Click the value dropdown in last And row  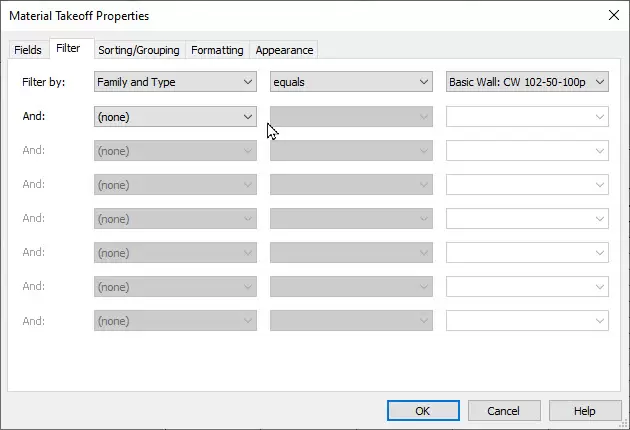click(527, 321)
